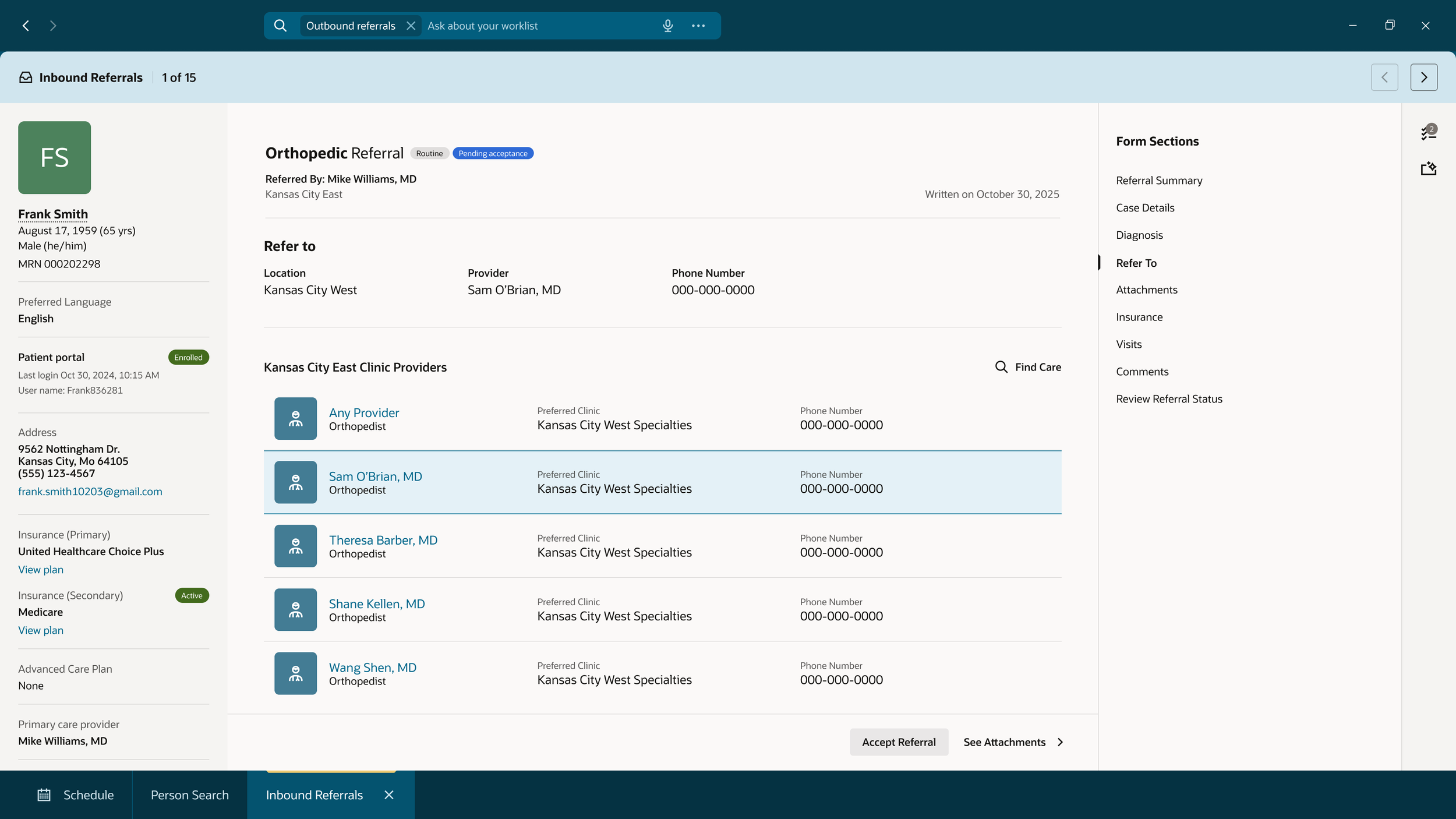1456x819 pixels.
Task: Jump to Comments form section
Action: (x=1142, y=372)
